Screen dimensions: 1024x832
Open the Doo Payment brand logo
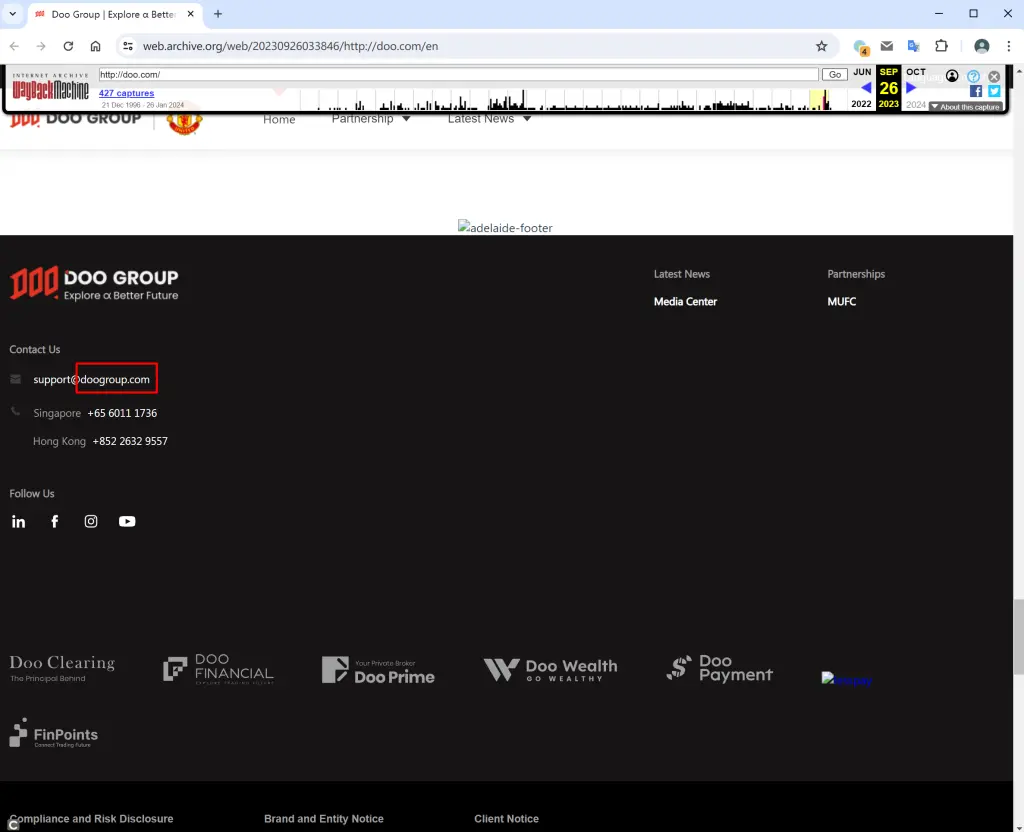click(x=719, y=668)
